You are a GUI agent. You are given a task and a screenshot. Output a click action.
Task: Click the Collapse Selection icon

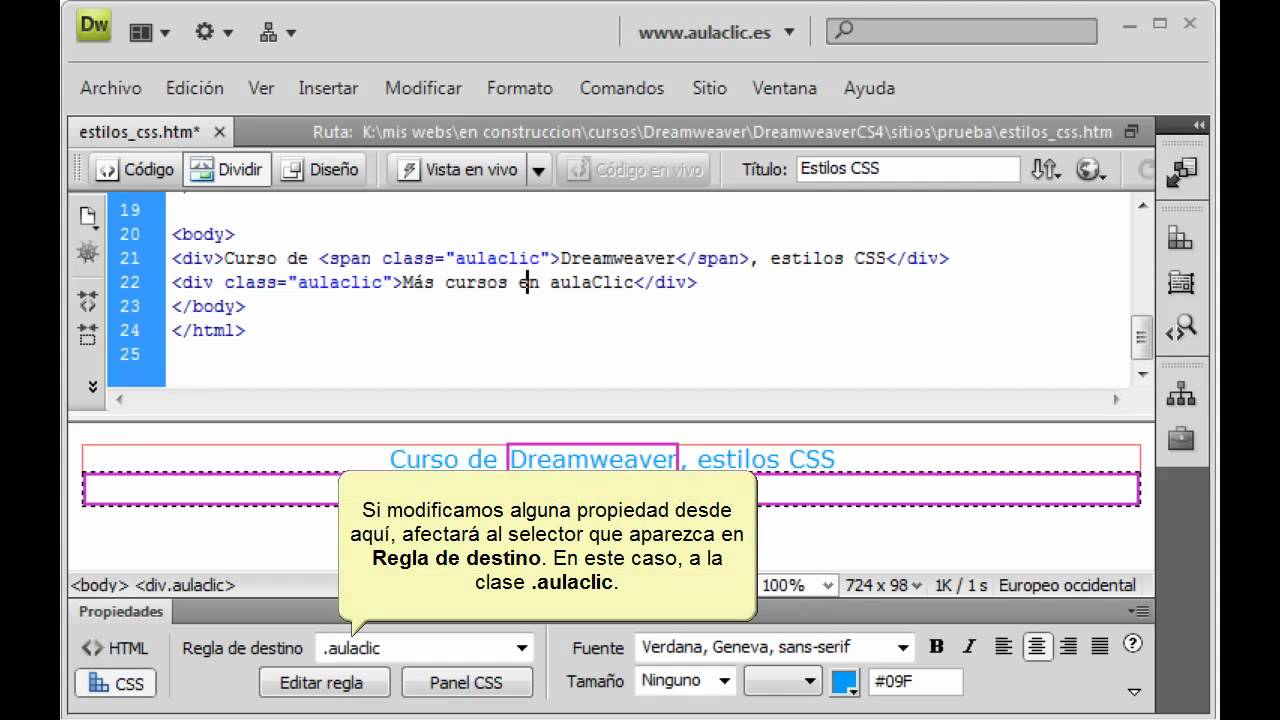coord(88,335)
